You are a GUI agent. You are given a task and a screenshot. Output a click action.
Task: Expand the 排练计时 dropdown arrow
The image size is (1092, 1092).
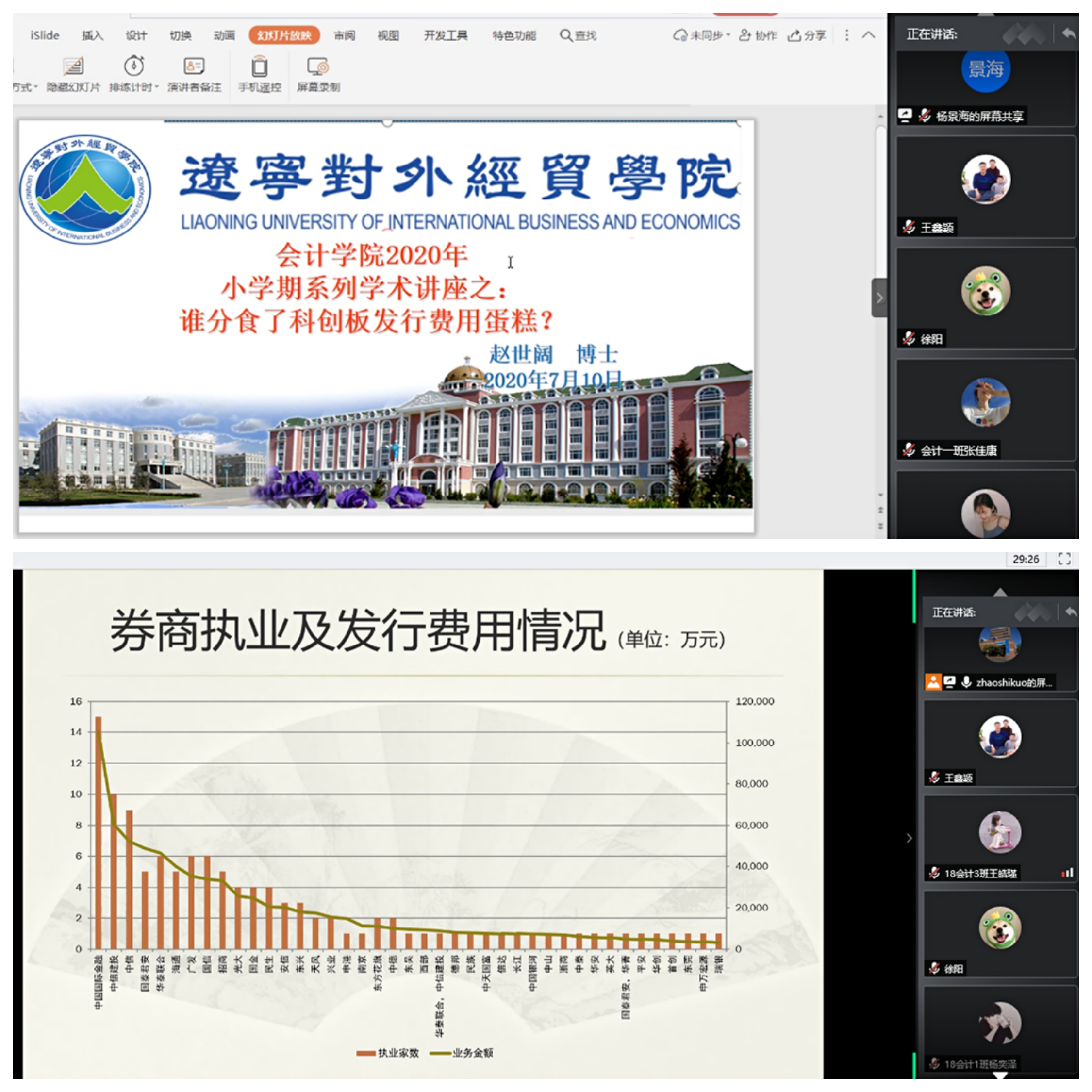point(157,87)
